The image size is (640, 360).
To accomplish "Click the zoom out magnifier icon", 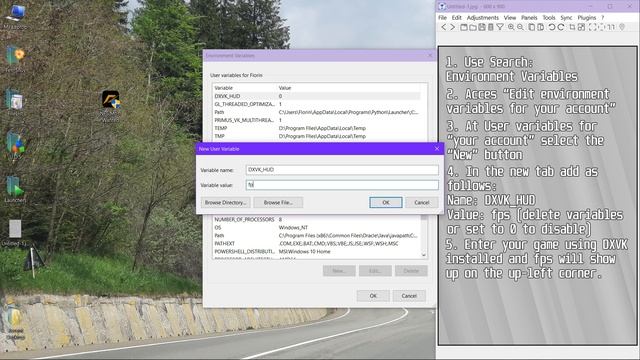I will click(520, 27).
